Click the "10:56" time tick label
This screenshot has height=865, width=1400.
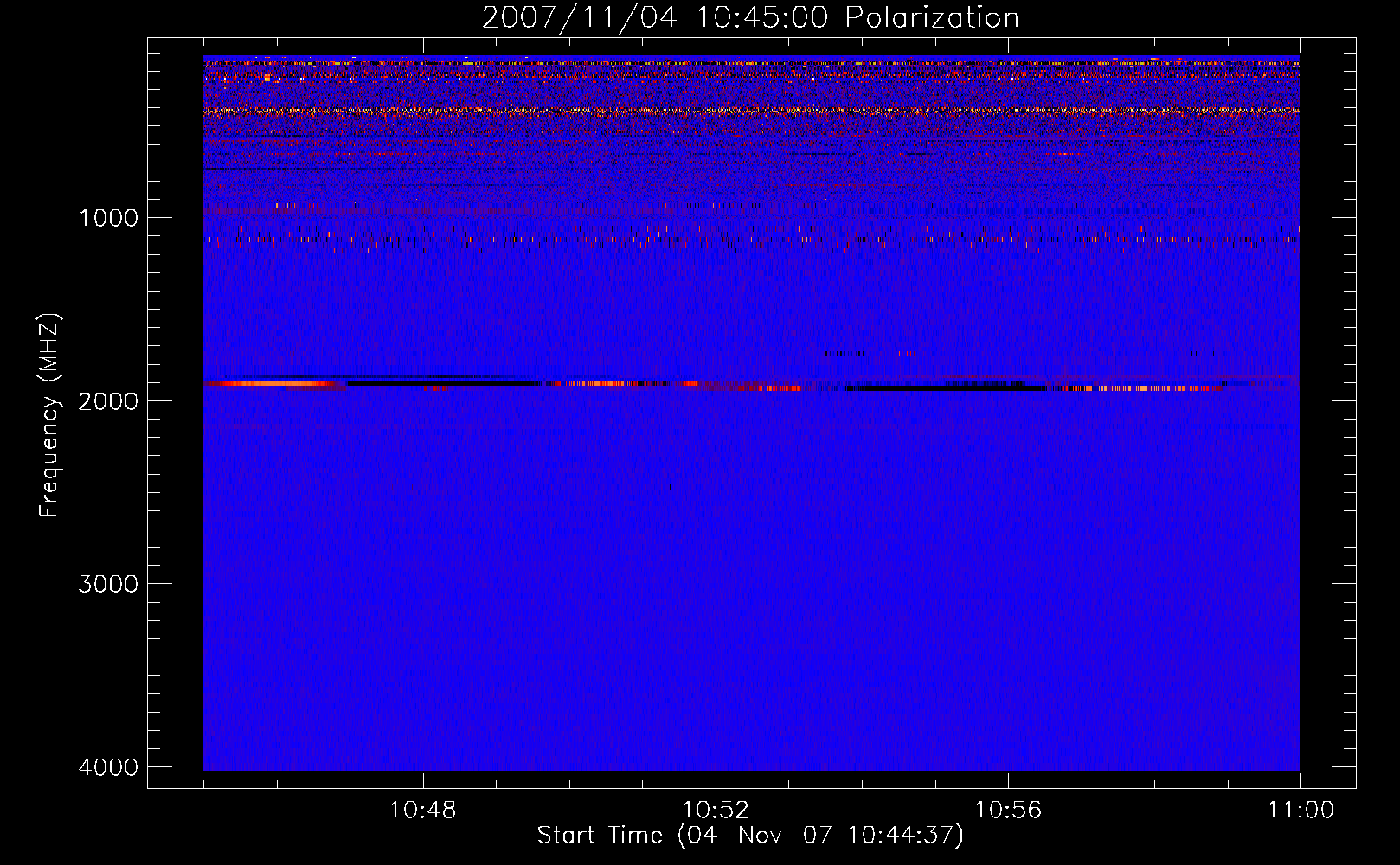1008,811
